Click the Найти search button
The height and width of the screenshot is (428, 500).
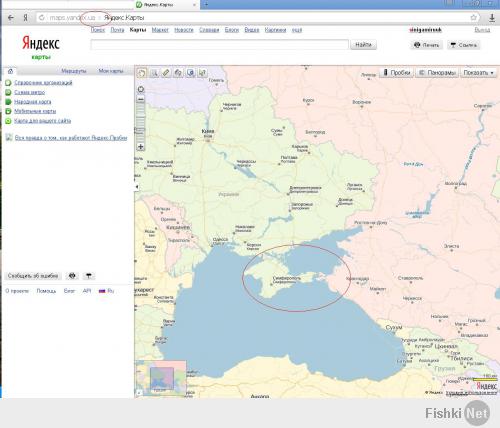coord(363,45)
